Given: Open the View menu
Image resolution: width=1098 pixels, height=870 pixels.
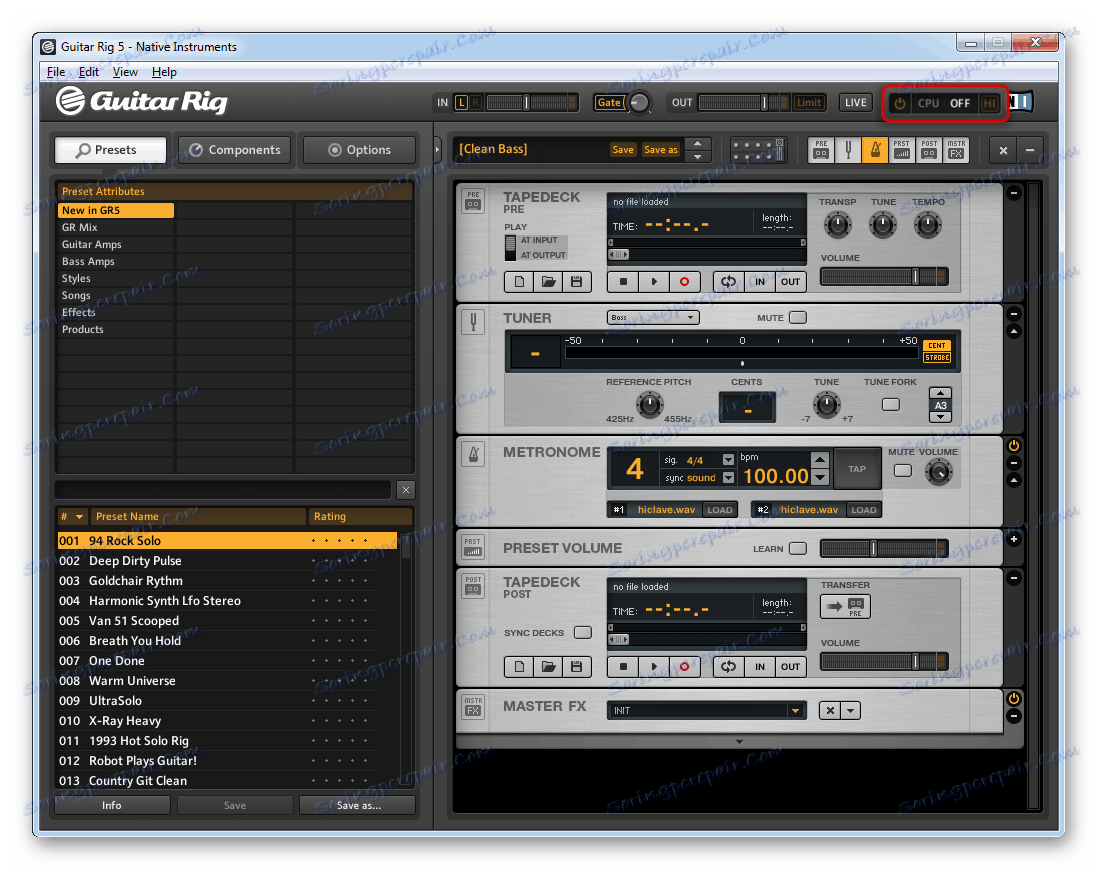Looking at the screenshot, I should click(x=125, y=72).
